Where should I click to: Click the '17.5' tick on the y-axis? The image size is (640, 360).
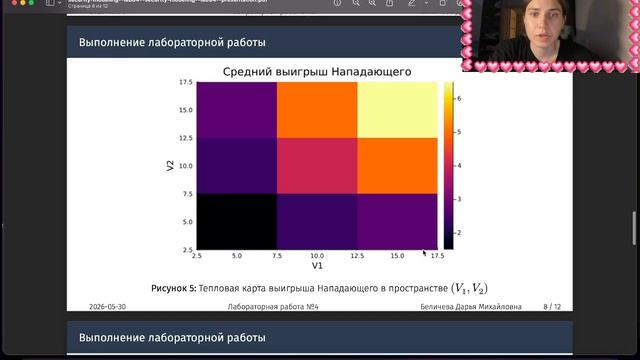tap(186, 82)
